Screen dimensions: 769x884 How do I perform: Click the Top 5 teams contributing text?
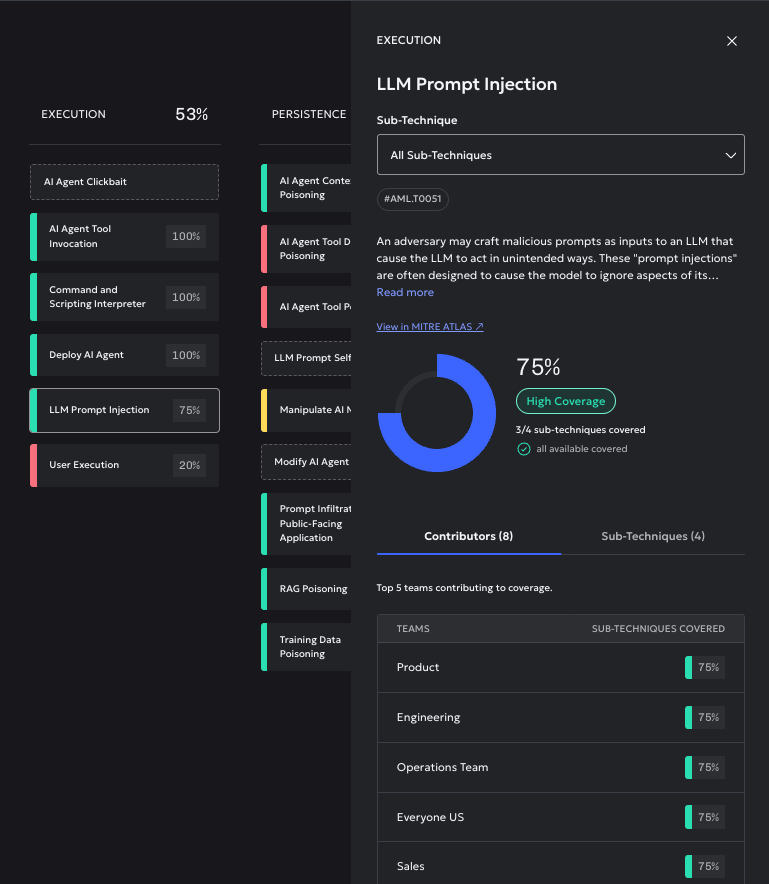tap(464, 588)
